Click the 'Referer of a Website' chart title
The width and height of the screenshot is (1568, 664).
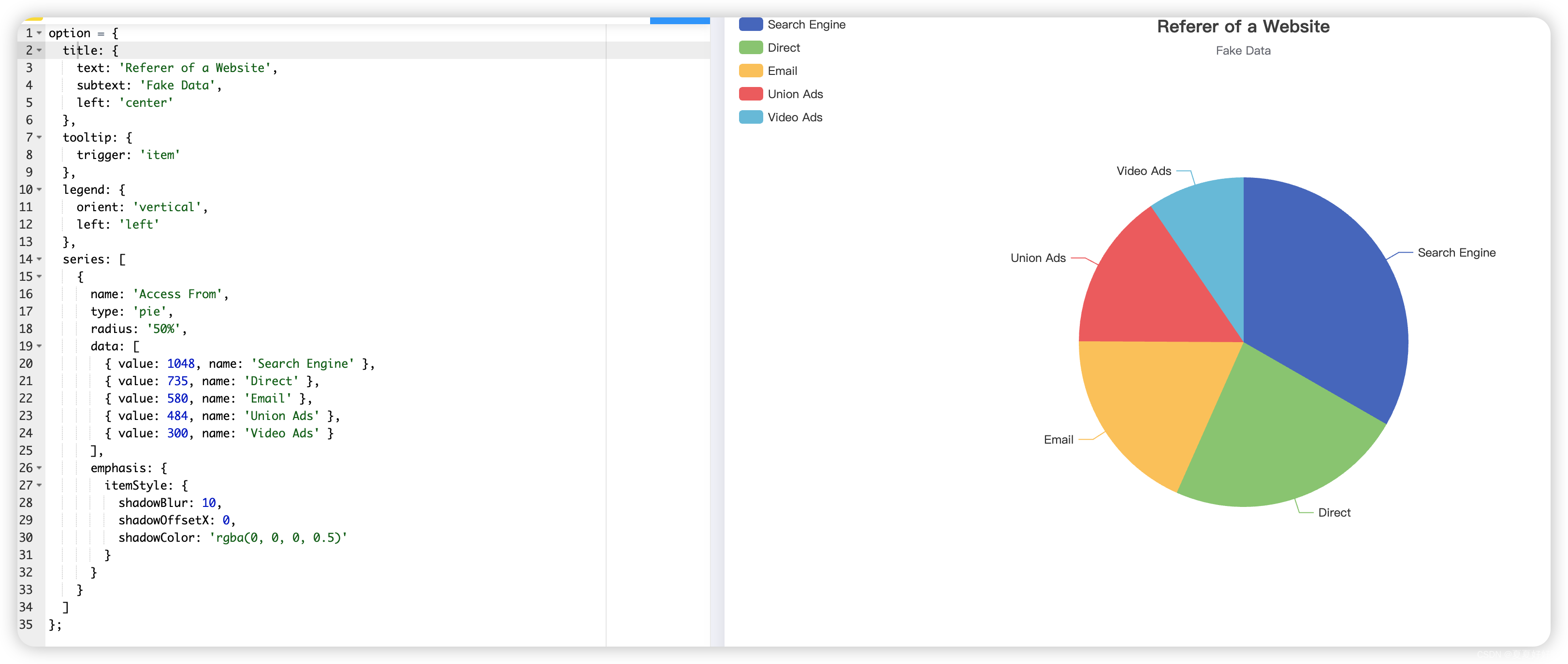coord(1243,27)
